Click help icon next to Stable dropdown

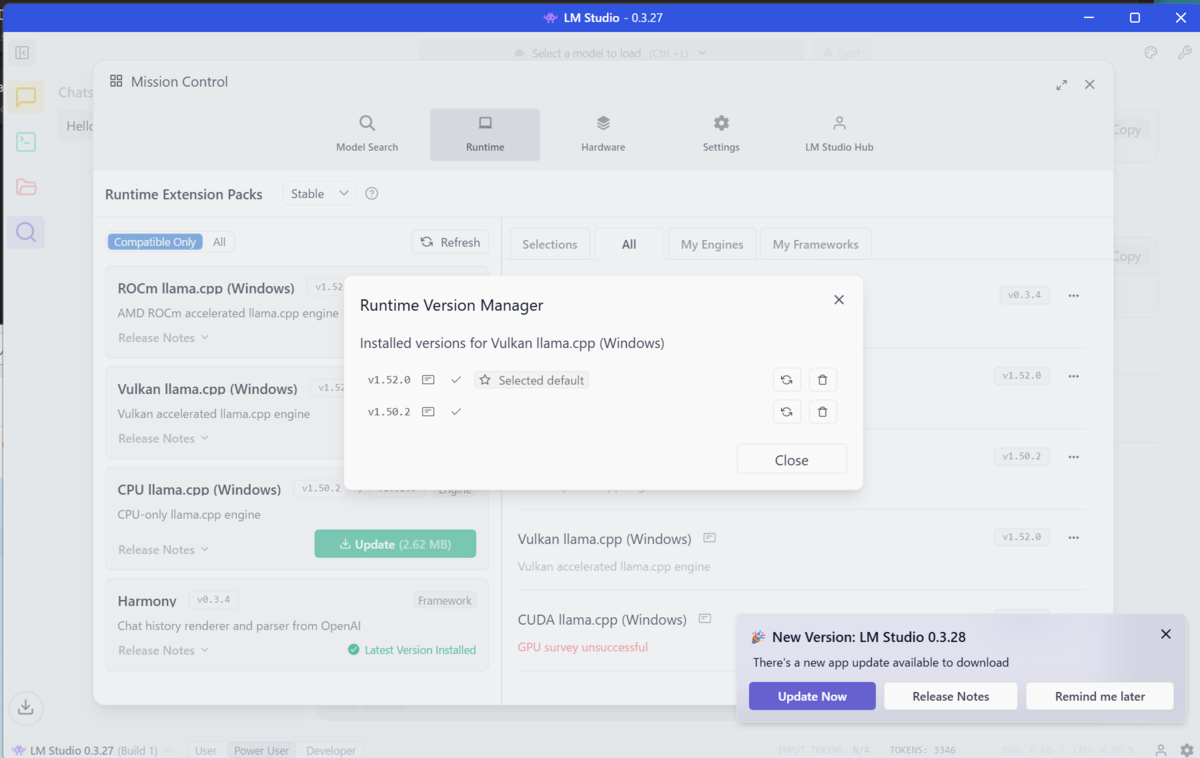(372, 194)
